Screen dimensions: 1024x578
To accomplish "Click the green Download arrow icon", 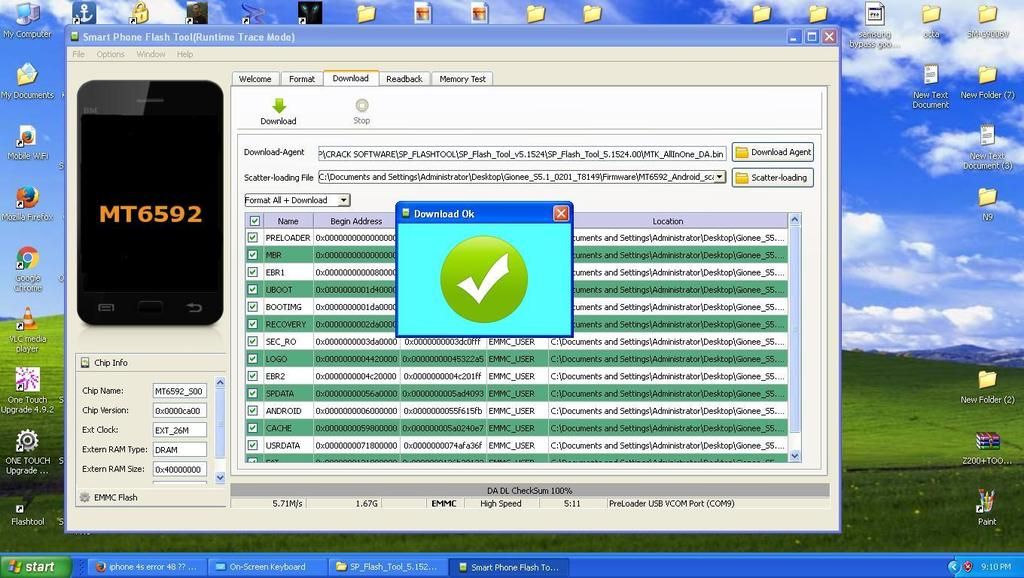I will click(x=279, y=106).
